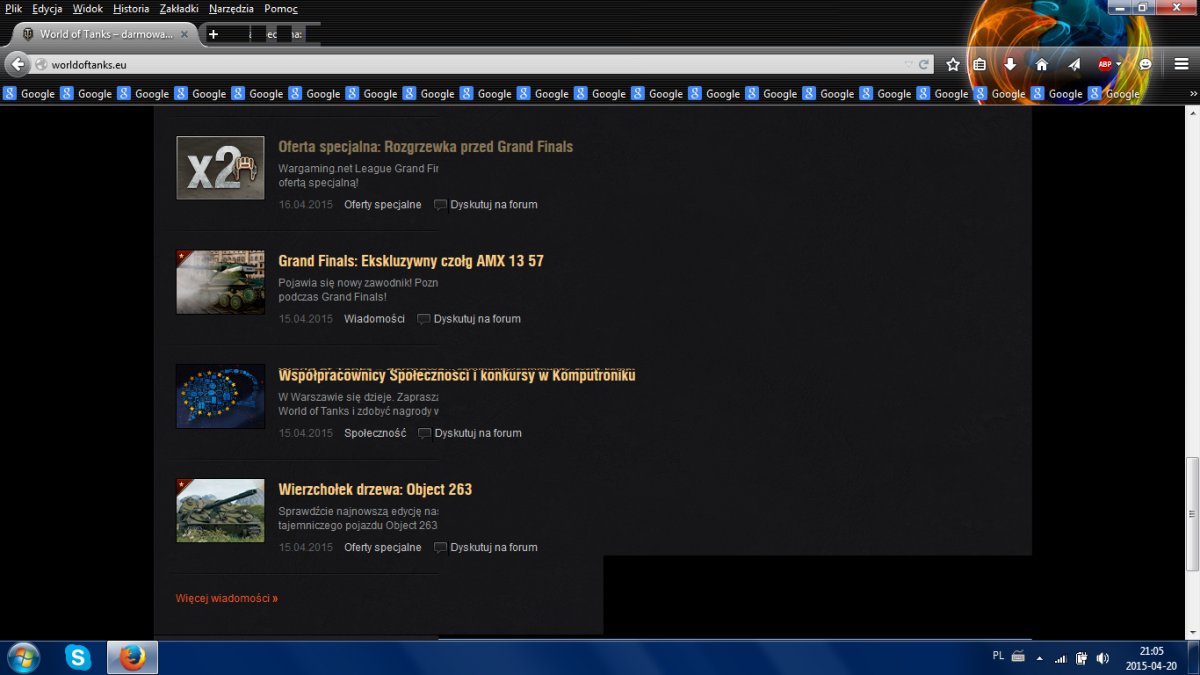Click 'Dyskutuj na forum' under Rozgrzewka article
The image size is (1200, 675).
pos(494,205)
